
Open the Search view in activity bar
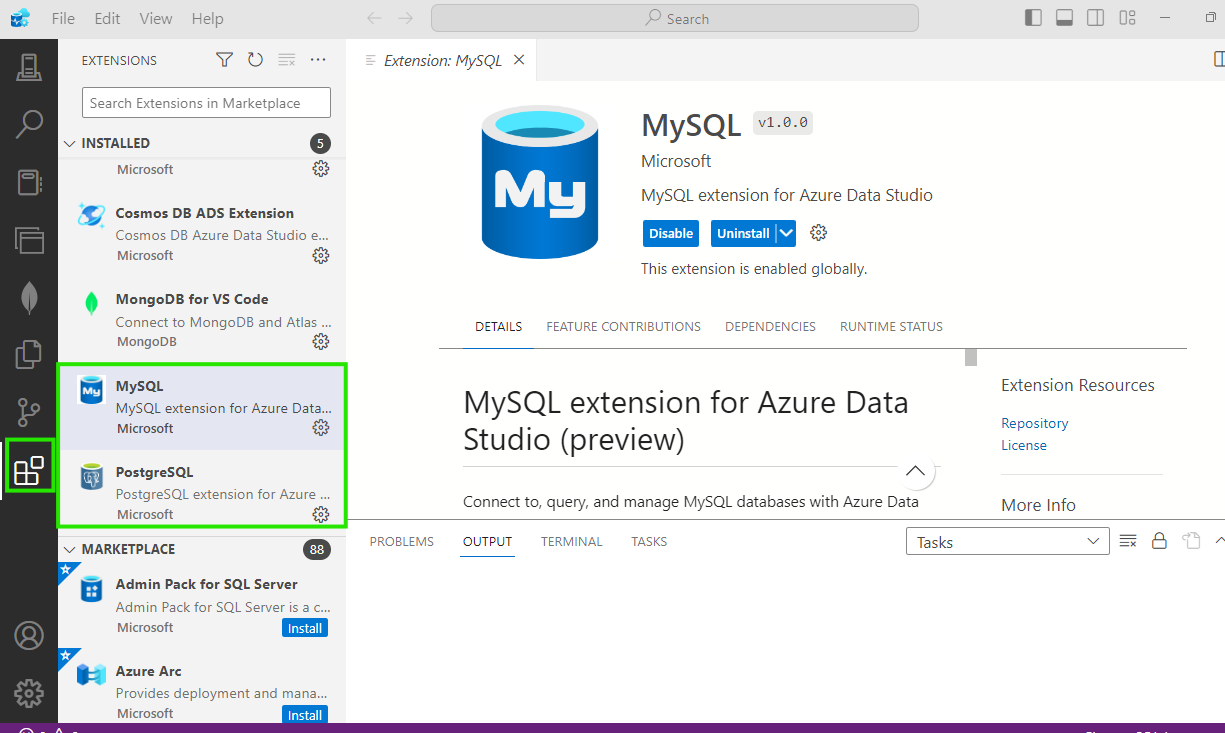[29, 124]
